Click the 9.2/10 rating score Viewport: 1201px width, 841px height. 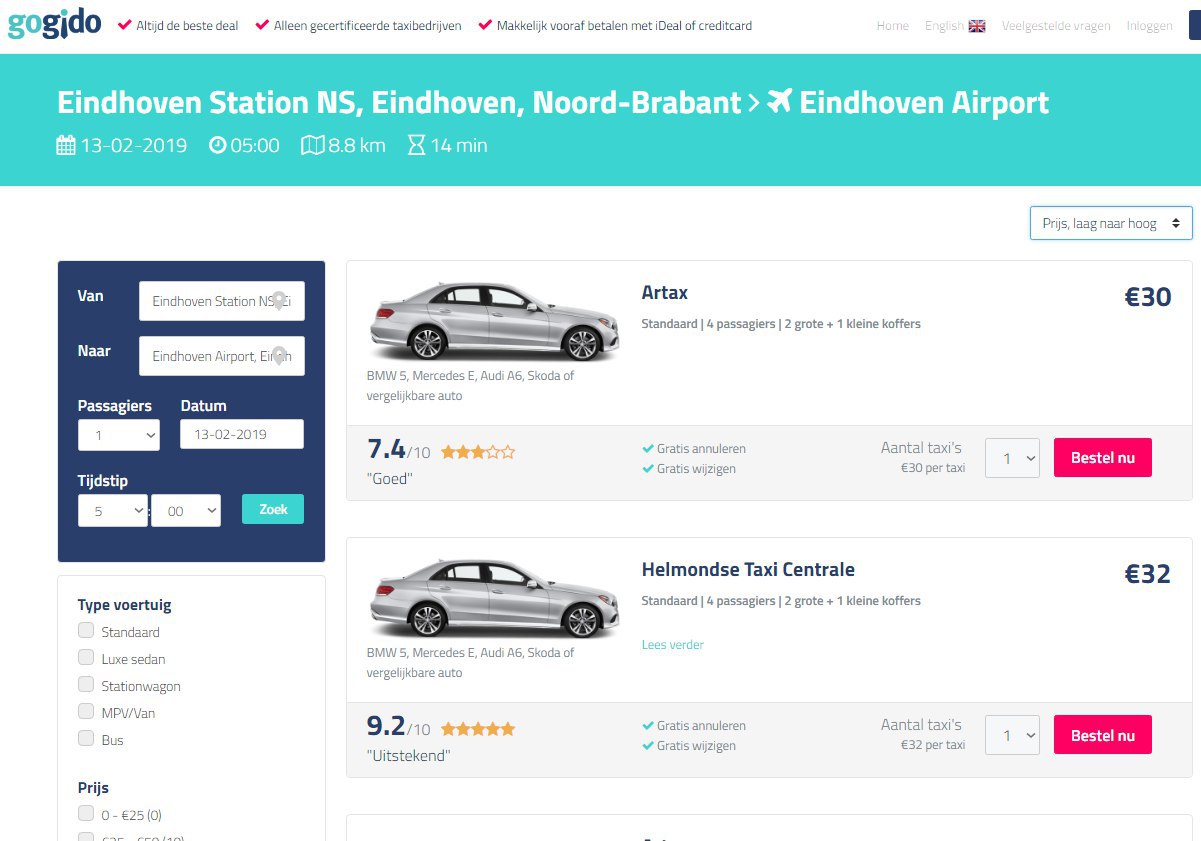pos(399,726)
